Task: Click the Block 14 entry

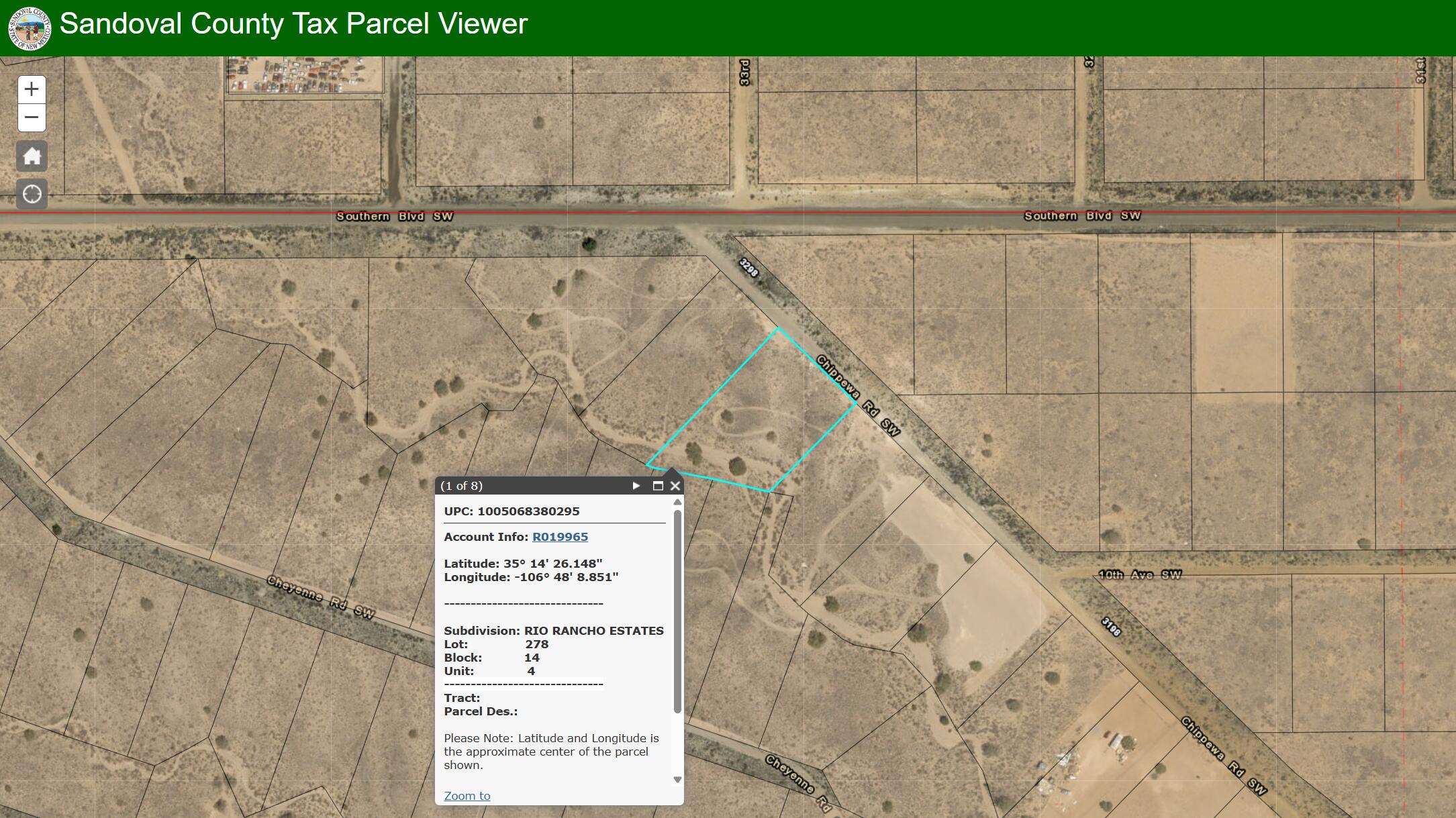Action: click(x=491, y=658)
